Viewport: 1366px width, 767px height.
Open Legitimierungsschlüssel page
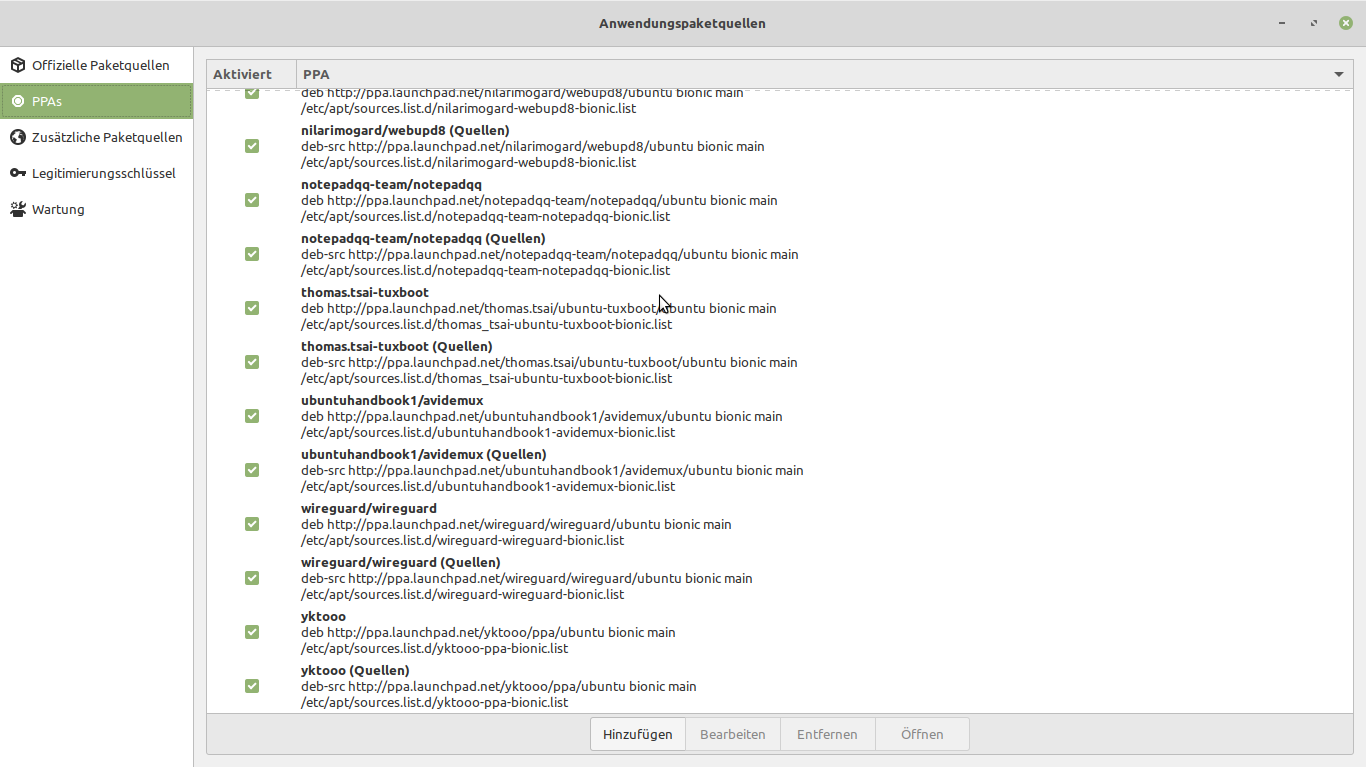point(97,173)
